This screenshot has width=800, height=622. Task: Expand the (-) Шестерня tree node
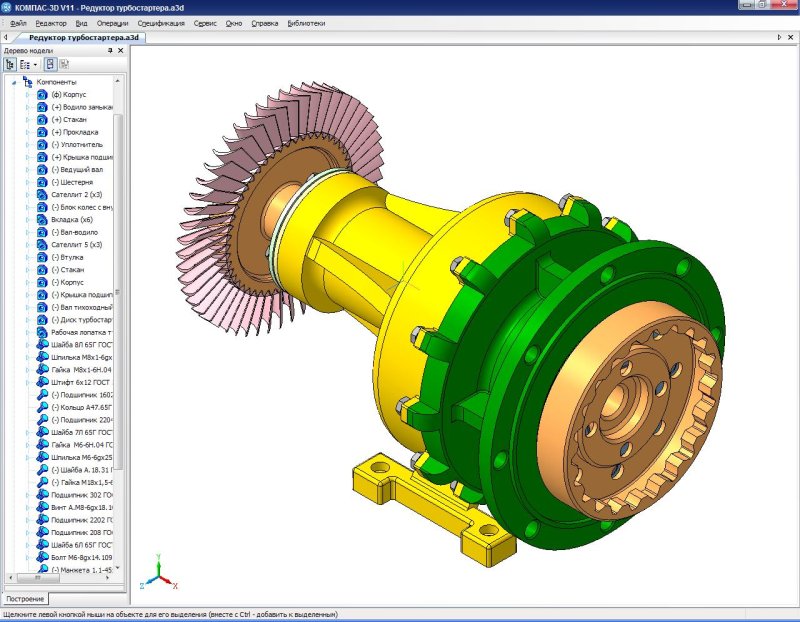pos(28,182)
